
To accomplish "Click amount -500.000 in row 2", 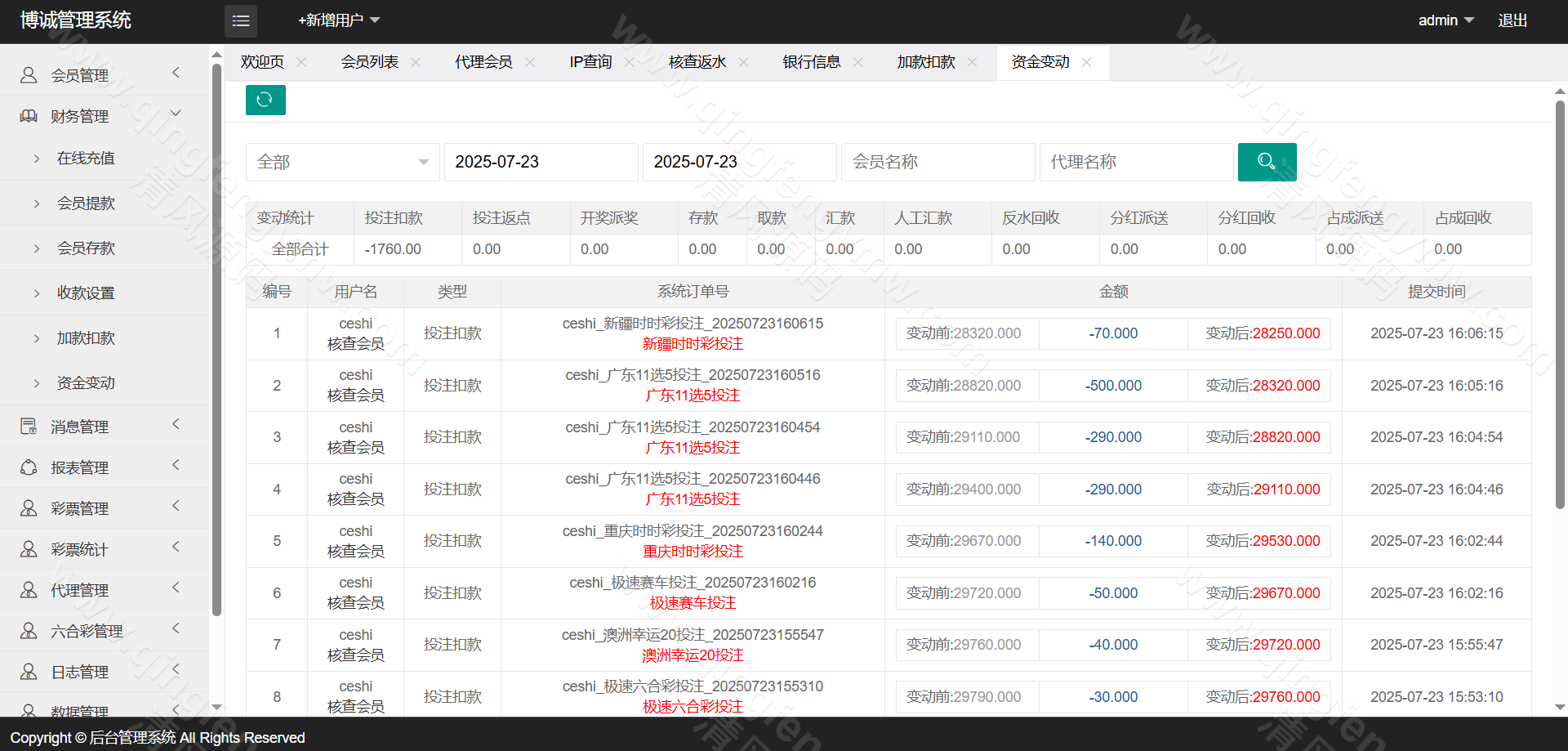I will (1113, 386).
